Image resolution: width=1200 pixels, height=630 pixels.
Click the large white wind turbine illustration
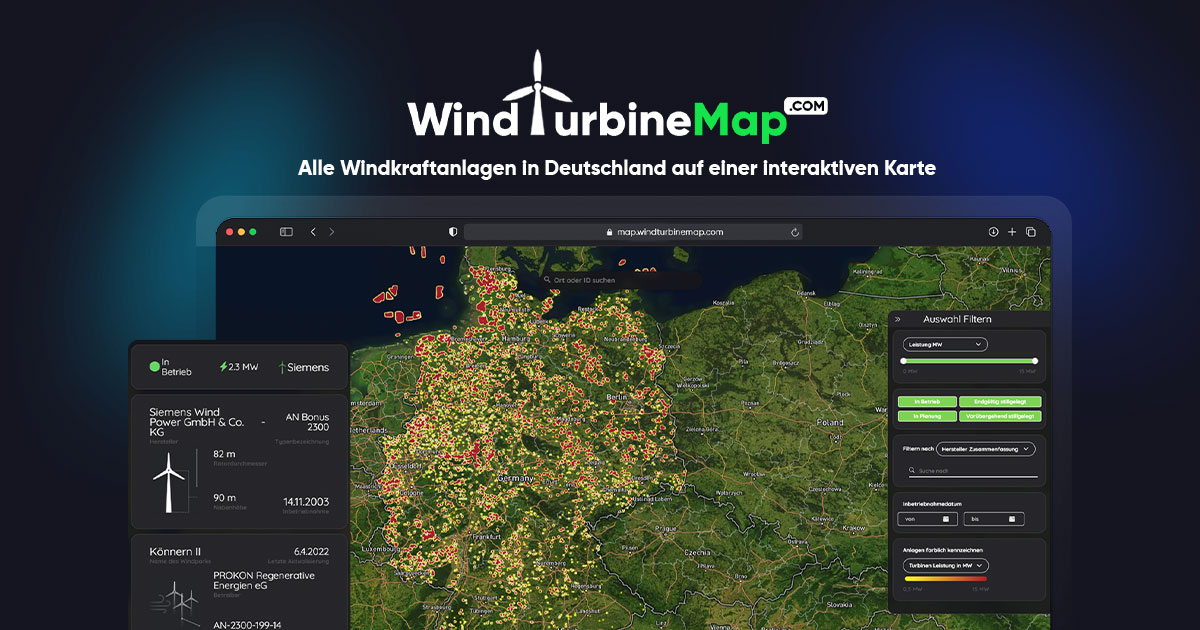(x=169, y=482)
